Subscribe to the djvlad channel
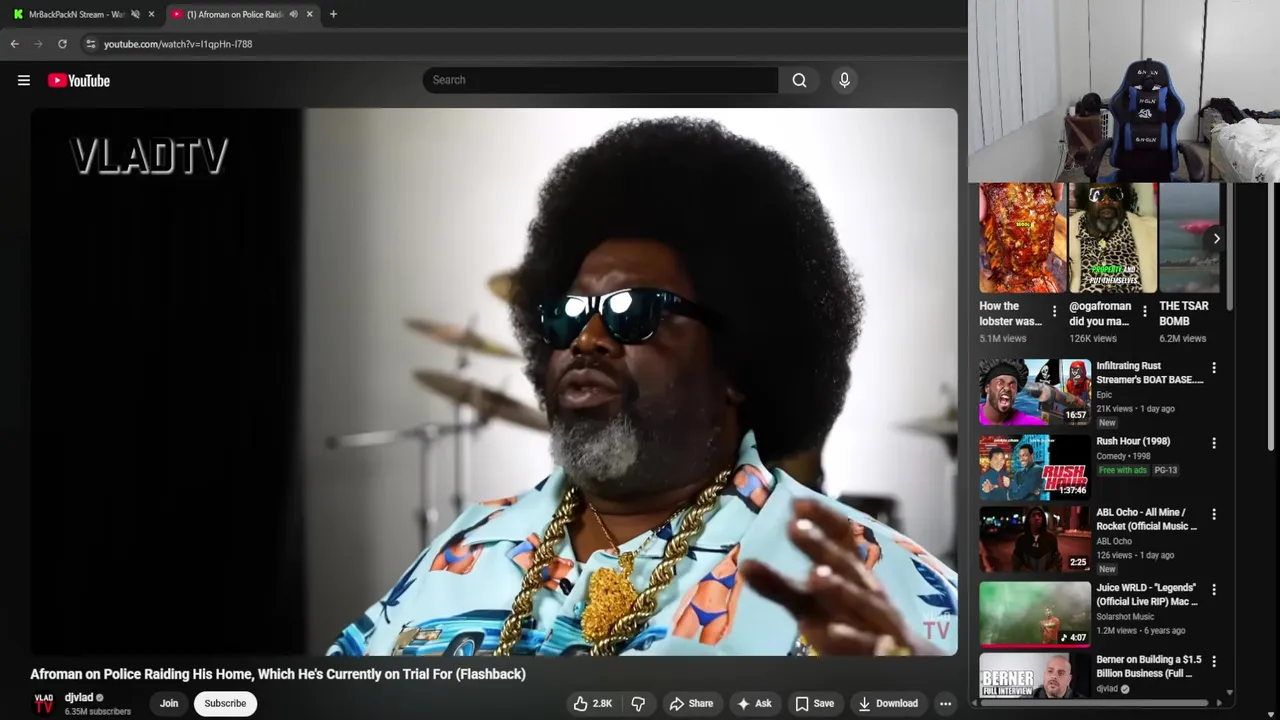Viewport: 1280px width, 720px height. (x=225, y=704)
